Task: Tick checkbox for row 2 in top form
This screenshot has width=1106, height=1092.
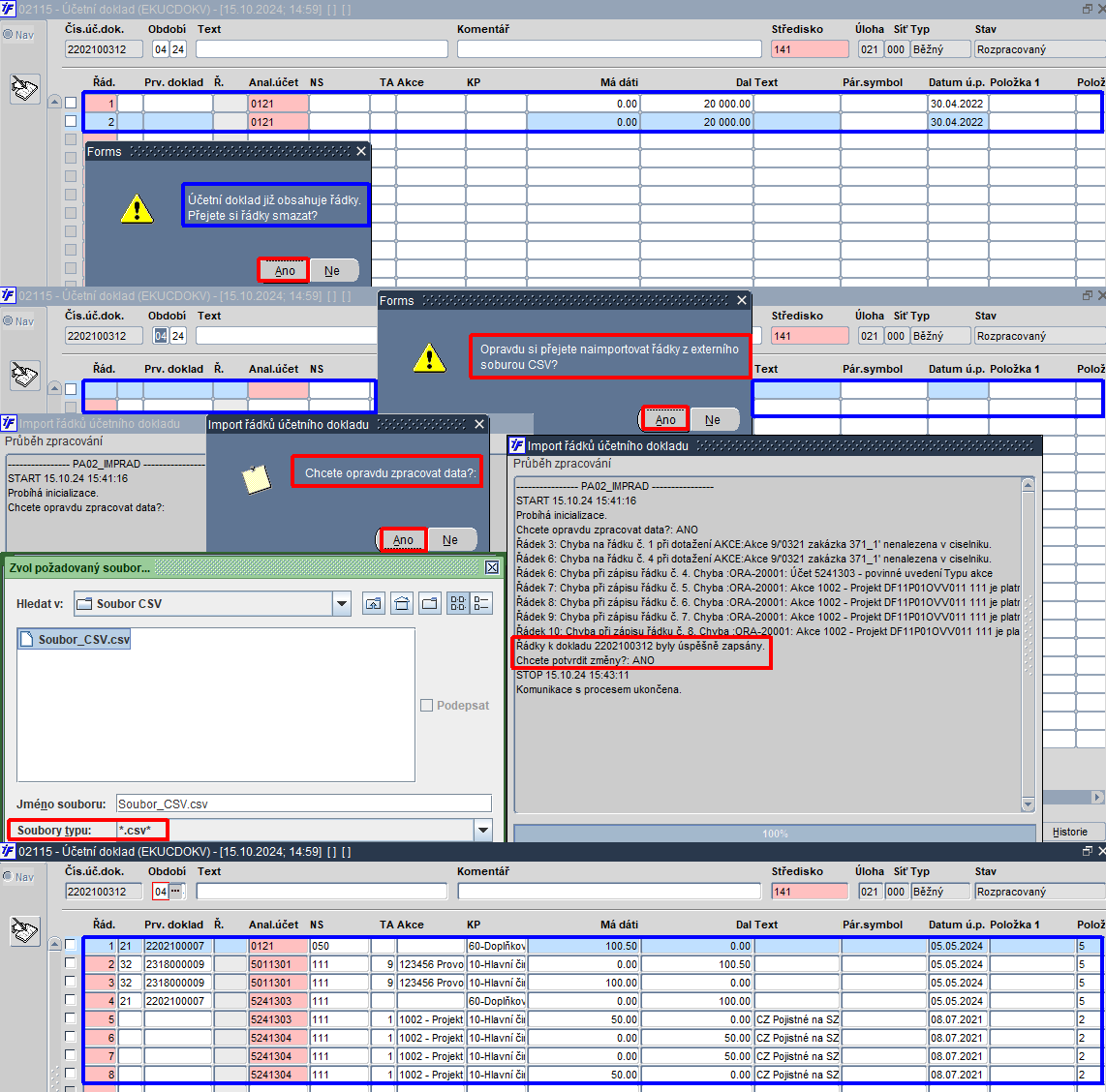Action: pos(71,121)
